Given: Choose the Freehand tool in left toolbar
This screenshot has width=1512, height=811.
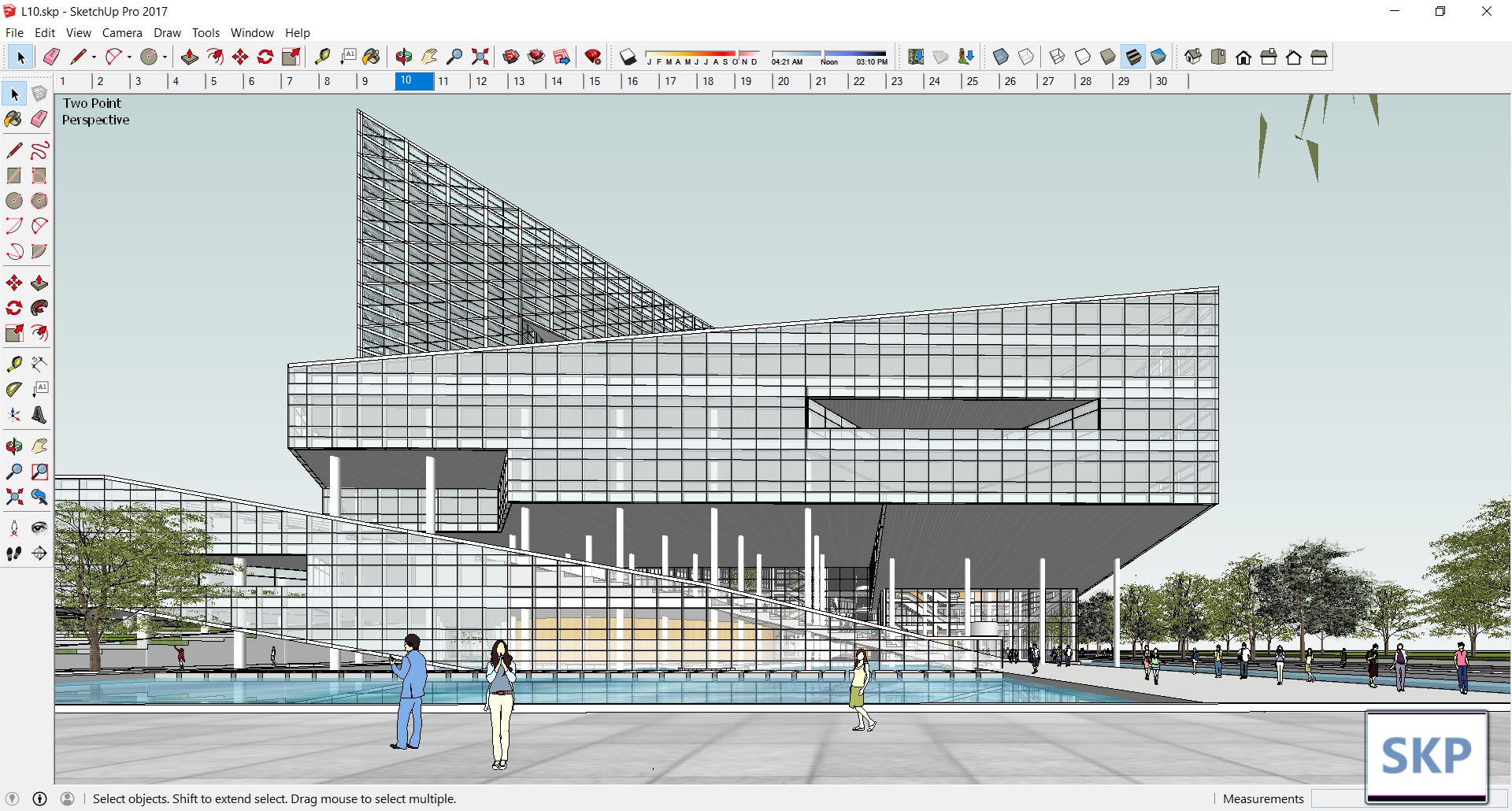Looking at the screenshot, I should point(39,150).
